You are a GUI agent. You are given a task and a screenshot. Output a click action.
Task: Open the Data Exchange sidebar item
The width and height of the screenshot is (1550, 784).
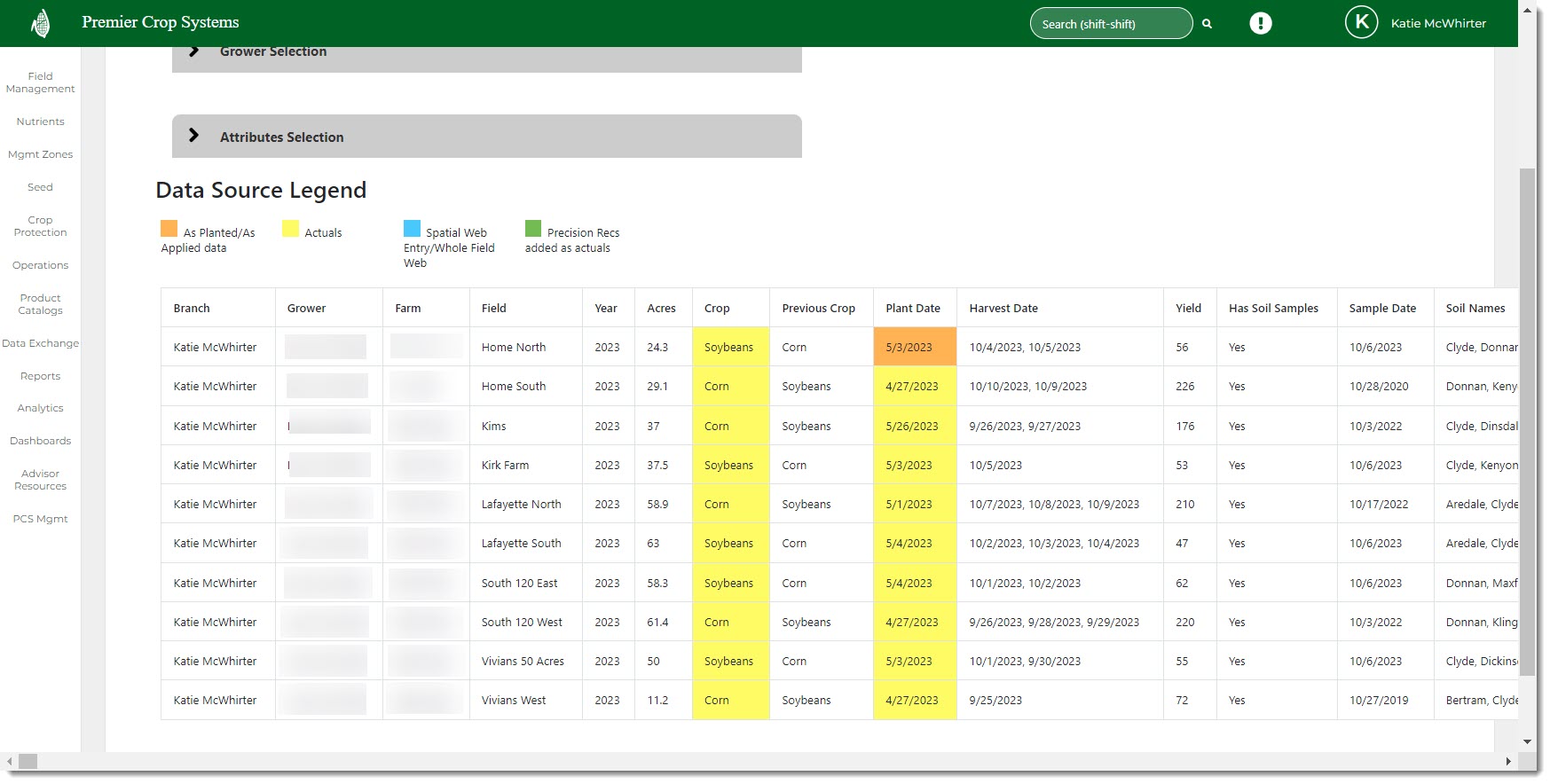41,343
